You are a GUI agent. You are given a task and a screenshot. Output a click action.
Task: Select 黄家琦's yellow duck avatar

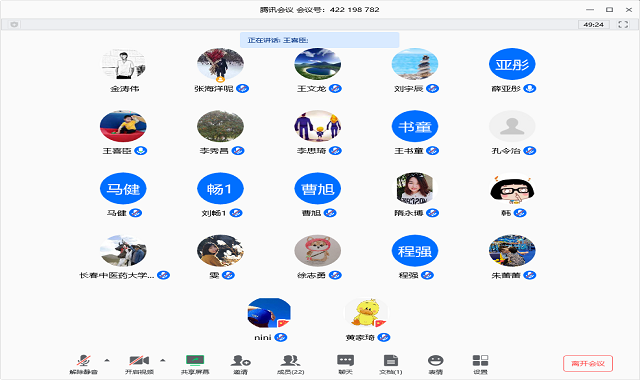click(x=366, y=313)
